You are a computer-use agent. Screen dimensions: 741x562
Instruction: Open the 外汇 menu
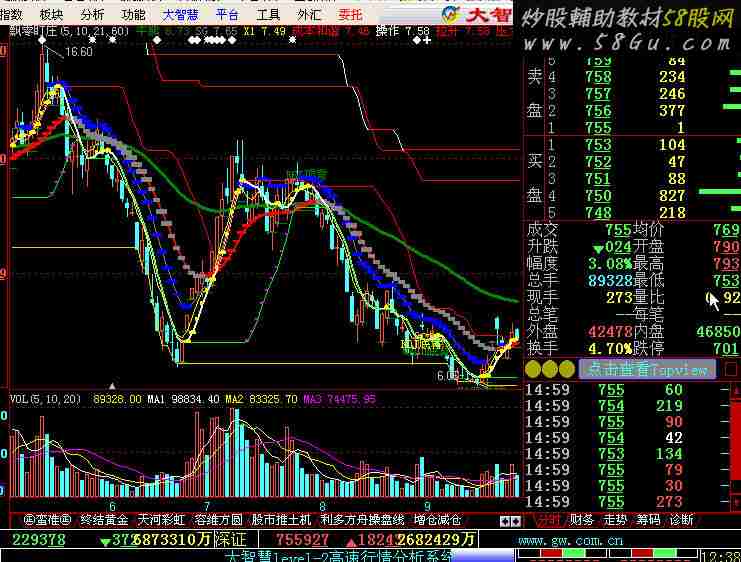(309, 15)
